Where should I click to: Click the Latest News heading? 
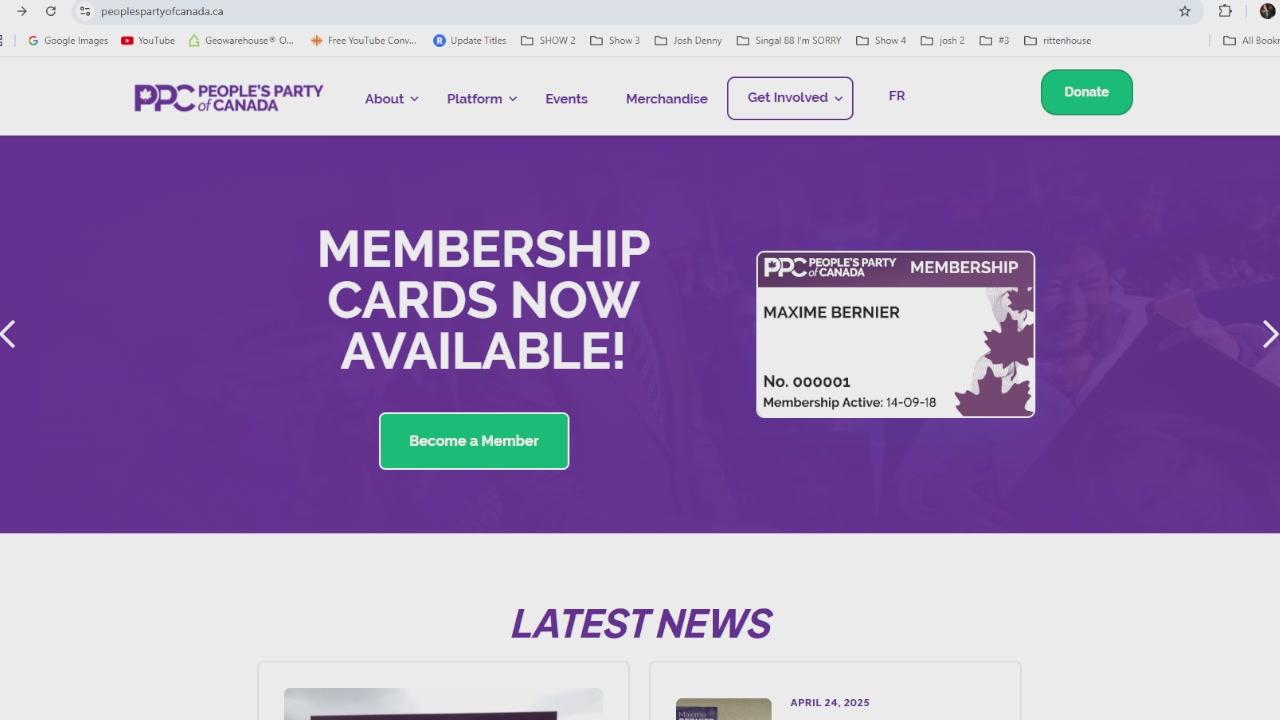click(641, 624)
